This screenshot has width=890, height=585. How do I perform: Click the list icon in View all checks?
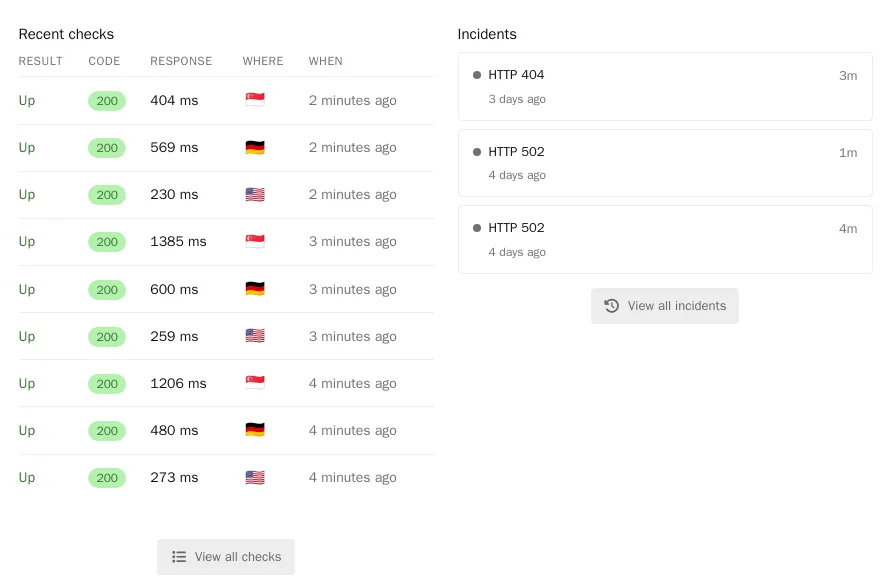click(179, 557)
